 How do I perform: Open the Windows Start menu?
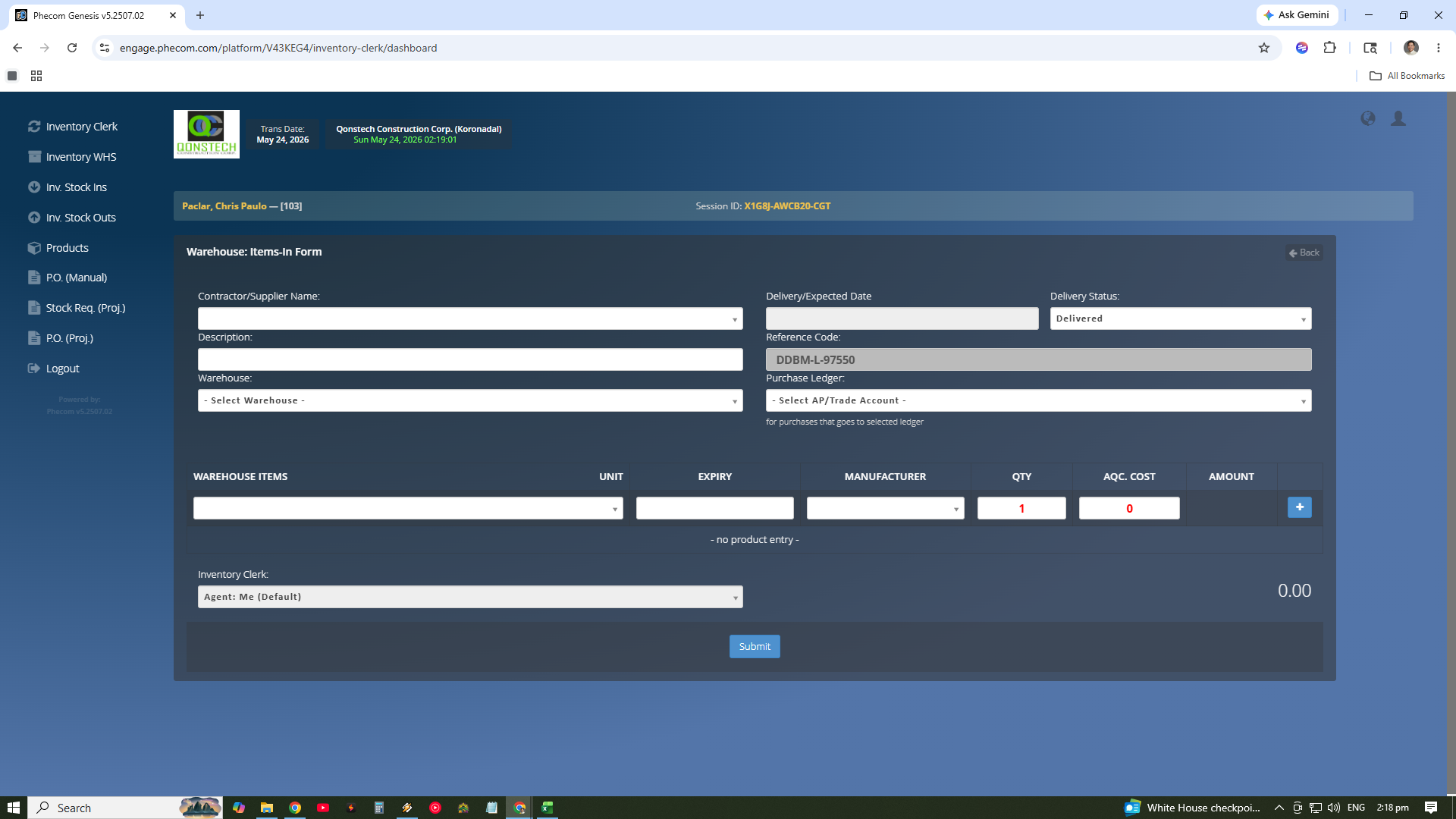coord(14,808)
